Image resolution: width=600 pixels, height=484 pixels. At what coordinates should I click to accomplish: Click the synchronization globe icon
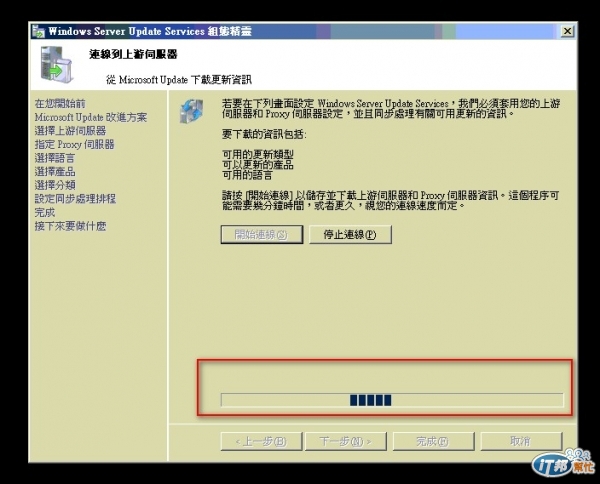coord(192,111)
